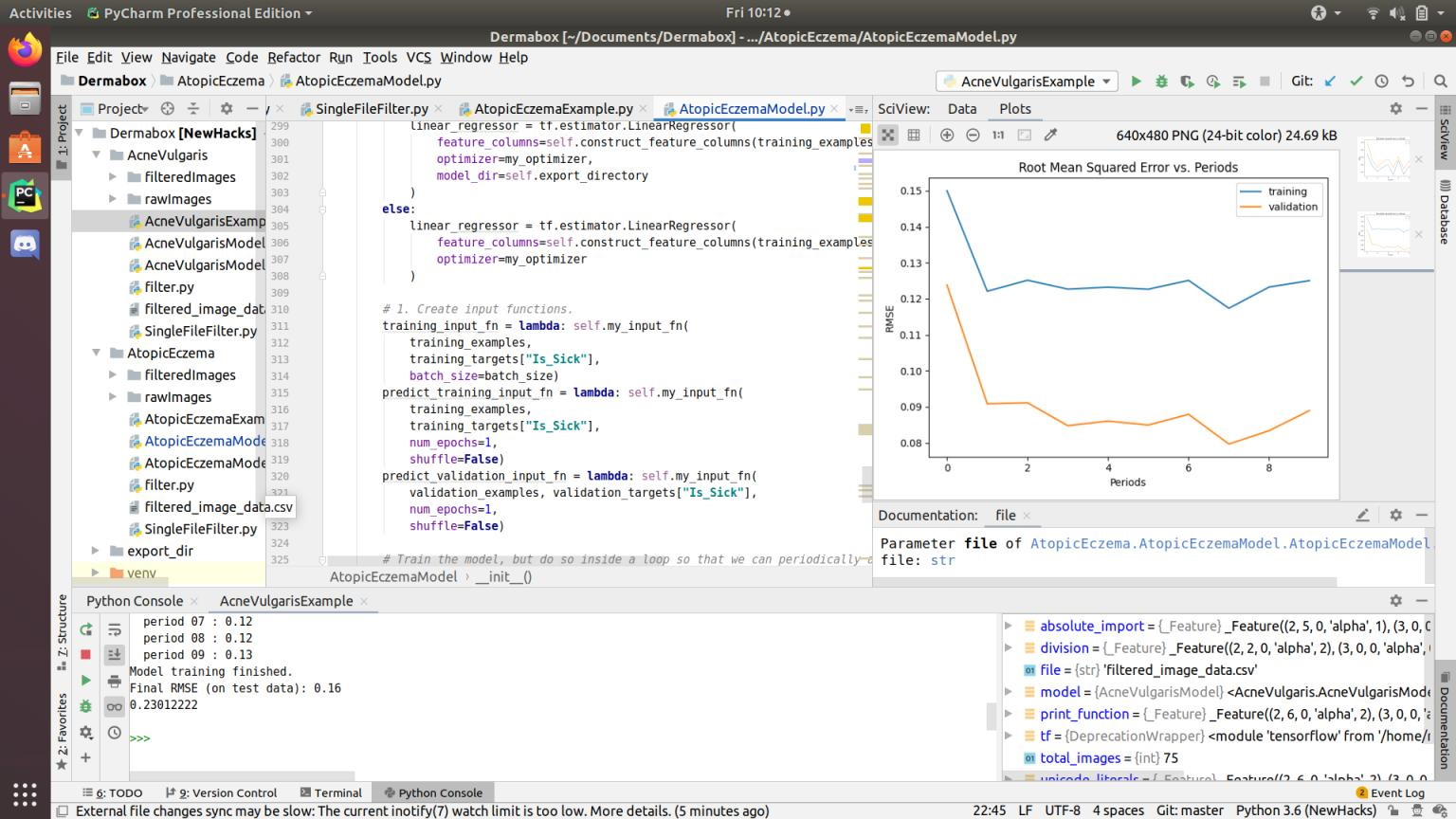Open the VCS menu
The width and height of the screenshot is (1456, 819).
418,57
